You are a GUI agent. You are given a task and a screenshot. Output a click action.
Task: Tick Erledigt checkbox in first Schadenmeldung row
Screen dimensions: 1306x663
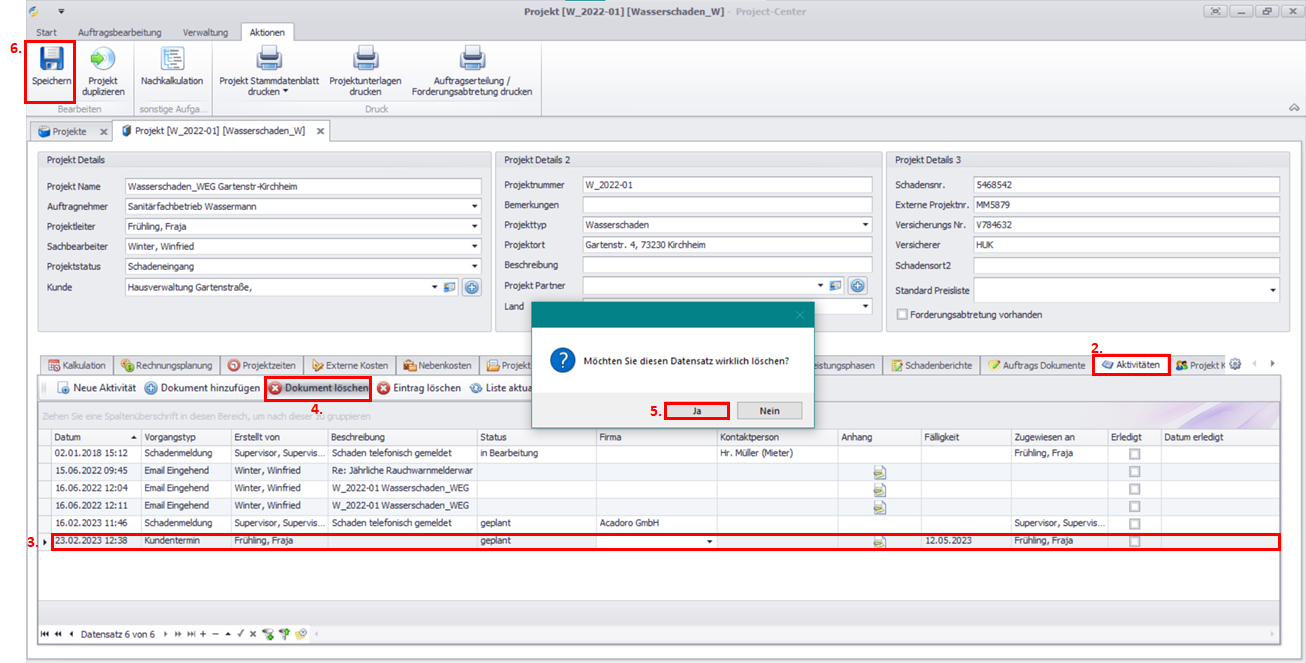(x=1134, y=454)
